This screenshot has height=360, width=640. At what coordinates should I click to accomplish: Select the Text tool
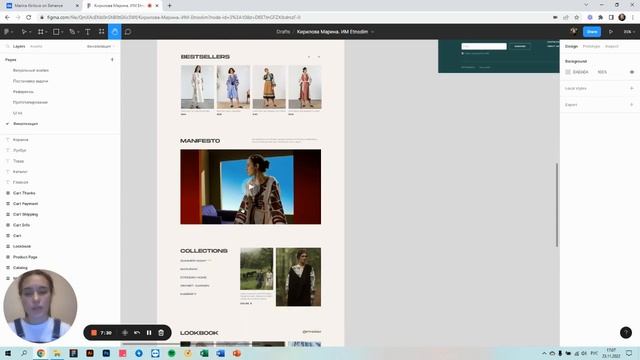(x=88, y=31)
